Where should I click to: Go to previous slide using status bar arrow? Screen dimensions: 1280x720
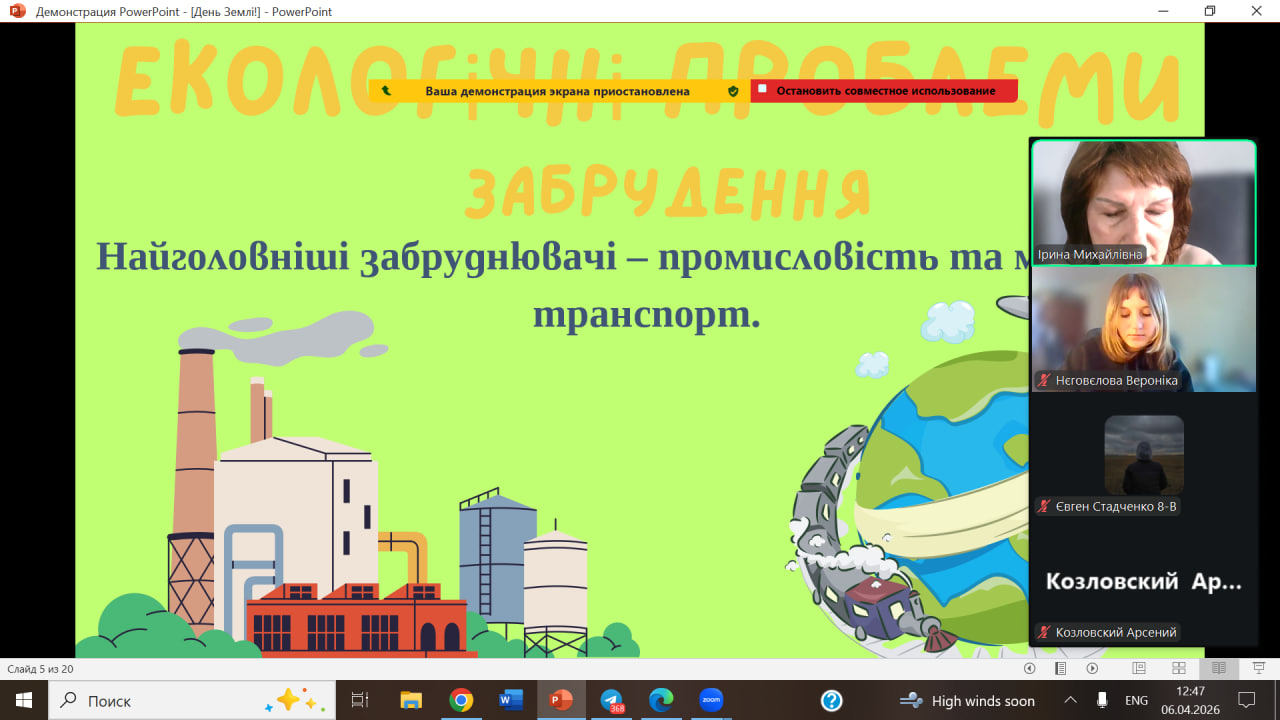point(1029,668)
